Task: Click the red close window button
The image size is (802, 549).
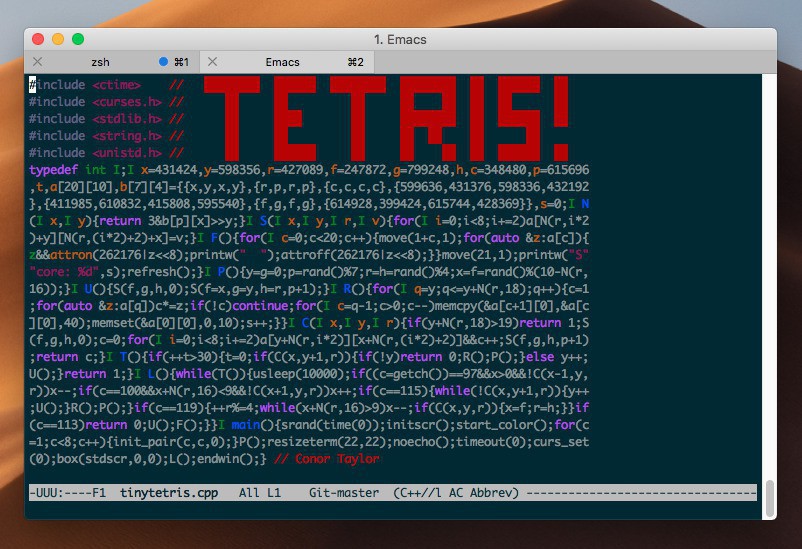Action: [38, 39]
